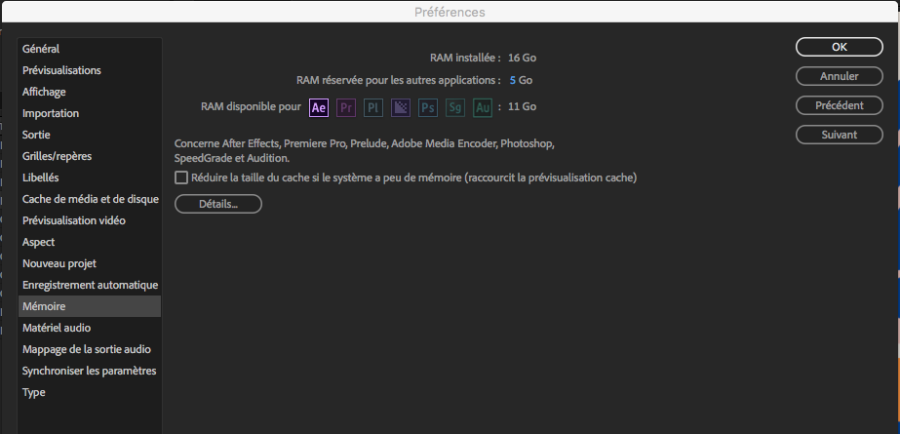Open Importation settings
Viewport: 900px width, 434px height.
click(x=90, y=114)
